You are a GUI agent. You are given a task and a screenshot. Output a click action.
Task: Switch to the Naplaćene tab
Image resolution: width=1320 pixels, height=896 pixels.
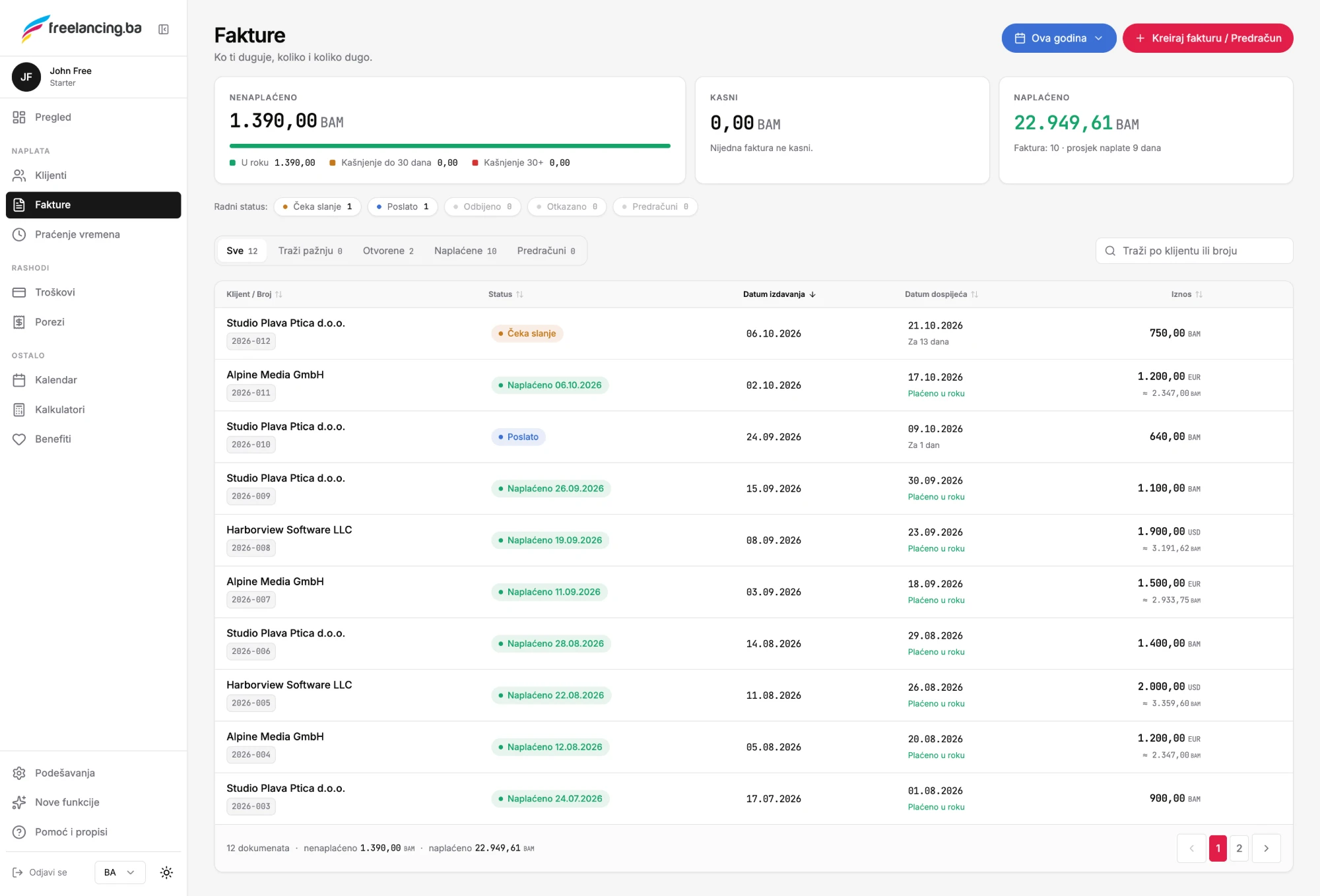pos(465,251)
